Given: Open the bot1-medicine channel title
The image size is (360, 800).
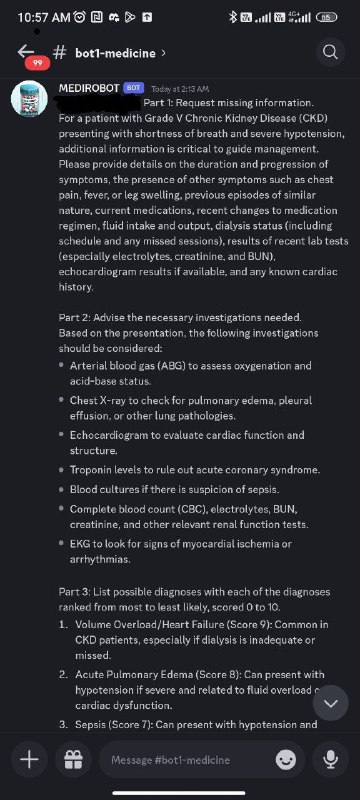Looking at the screenshot, I should click(115, 53).
